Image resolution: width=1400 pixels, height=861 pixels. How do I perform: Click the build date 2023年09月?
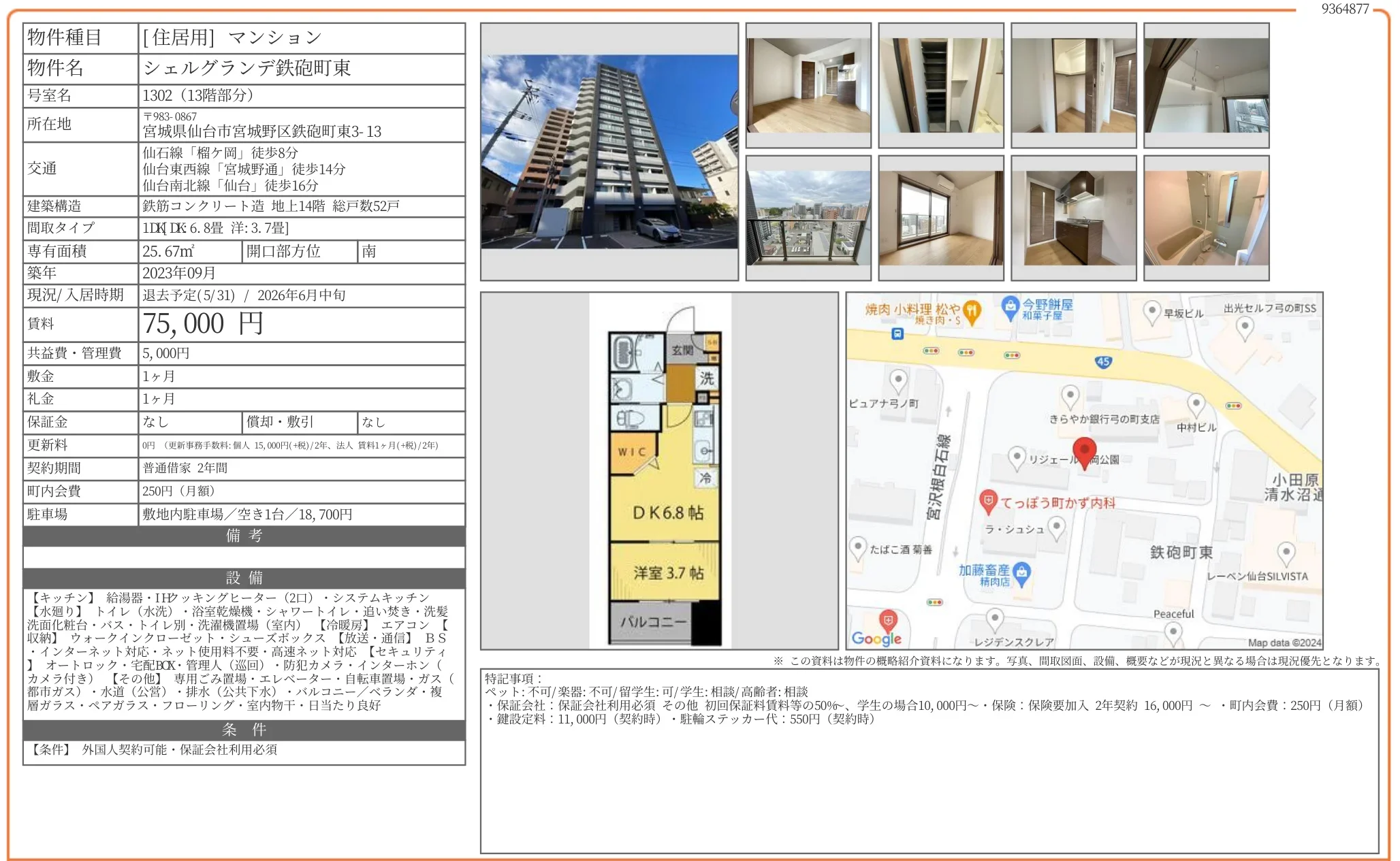(x=179, y=273)
